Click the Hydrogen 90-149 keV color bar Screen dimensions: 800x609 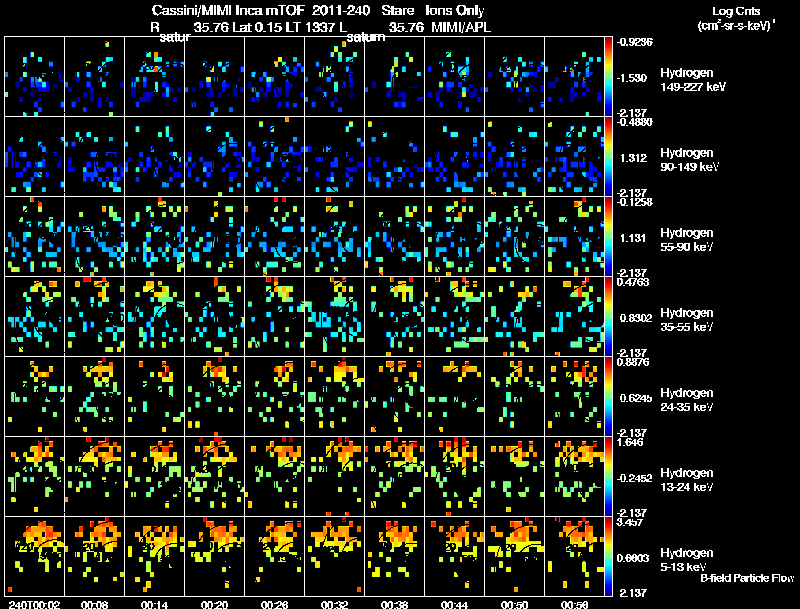pyautogui.click(x=608, y=157)
